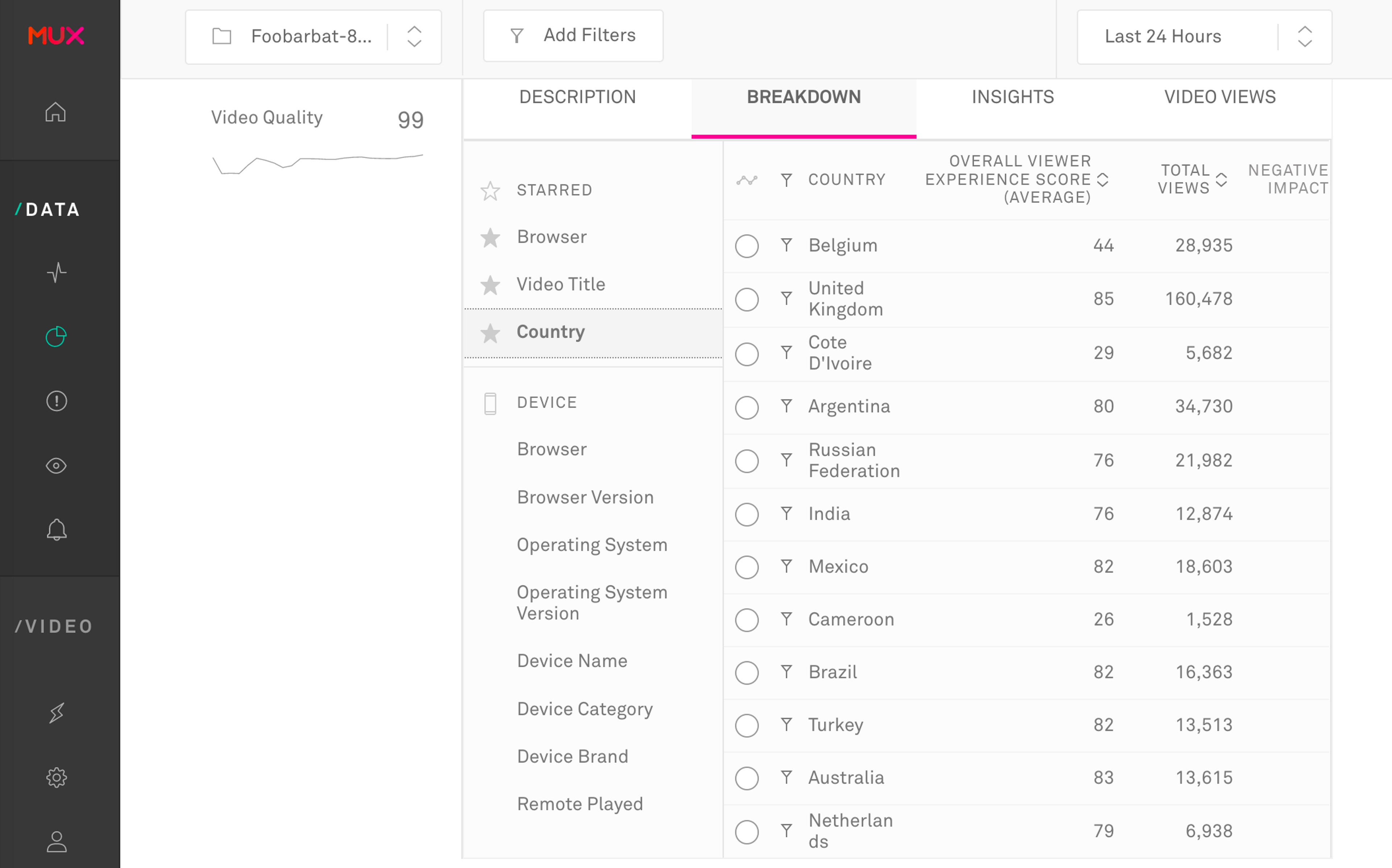The width and height of the screenshot is (1392, 868).
Task: Select the radio button for Argentina row
Action: tap(747, 406)
